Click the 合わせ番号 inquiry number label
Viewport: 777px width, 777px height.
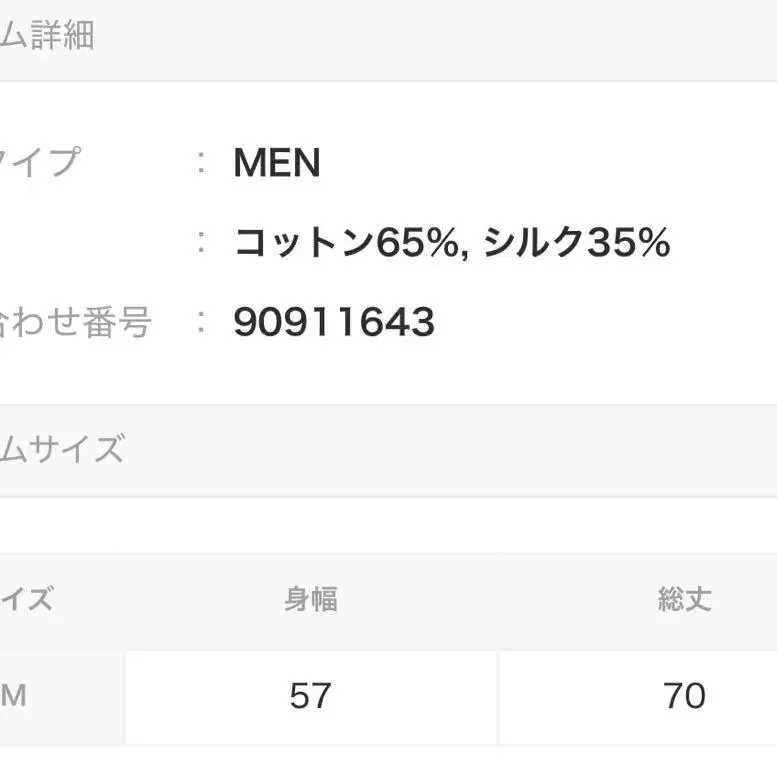pos(75,322)
